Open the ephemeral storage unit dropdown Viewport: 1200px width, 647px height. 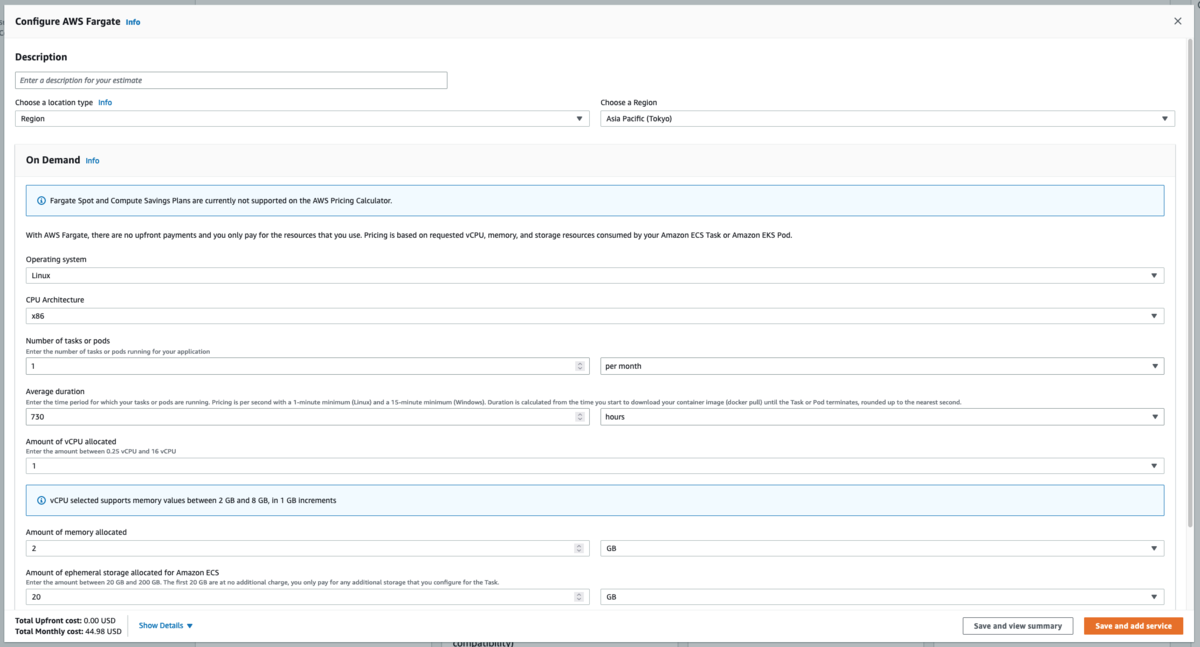tap(883, 597)
